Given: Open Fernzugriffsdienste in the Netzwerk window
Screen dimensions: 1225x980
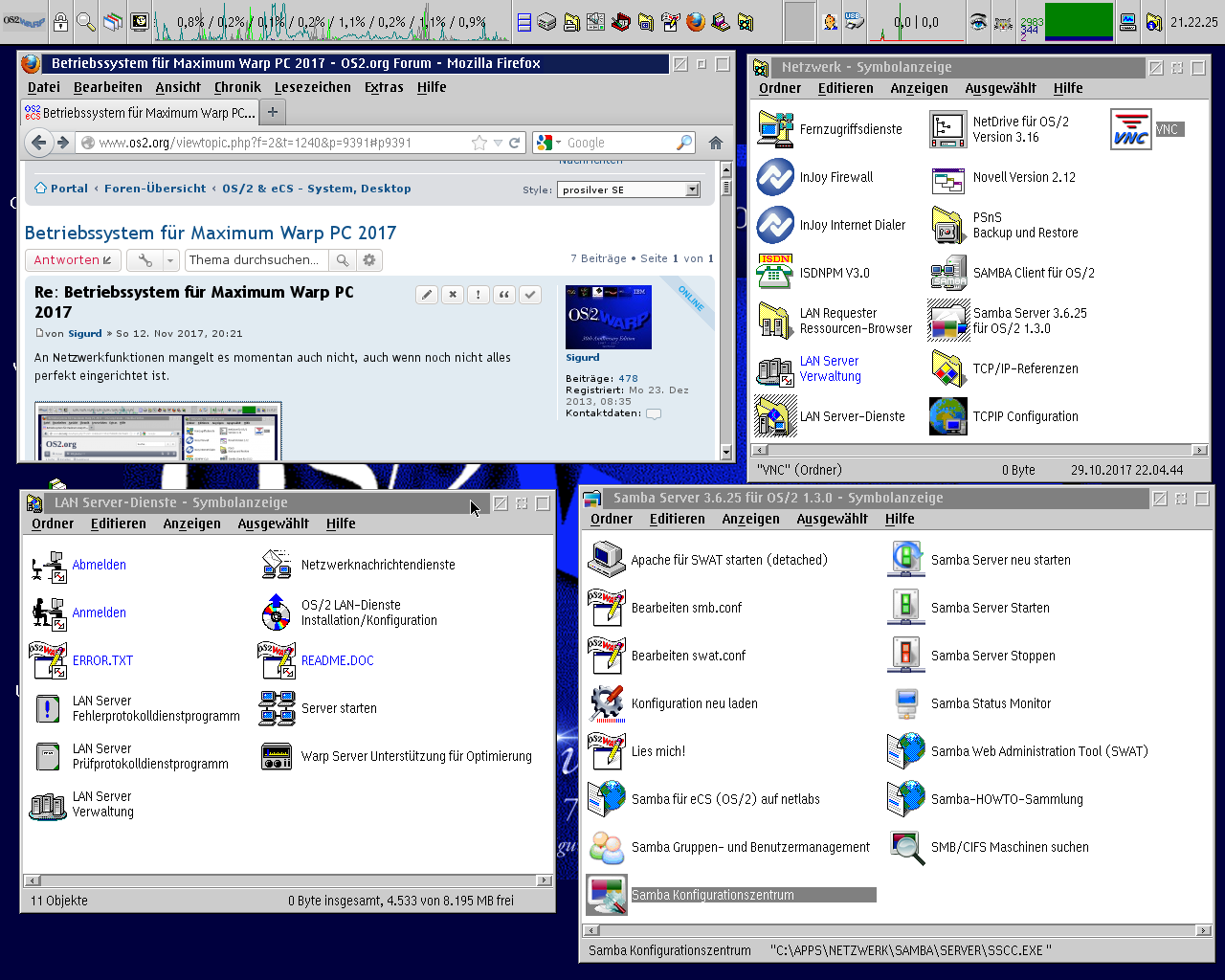Looking at the screenshot, I should tap(775, 129).
